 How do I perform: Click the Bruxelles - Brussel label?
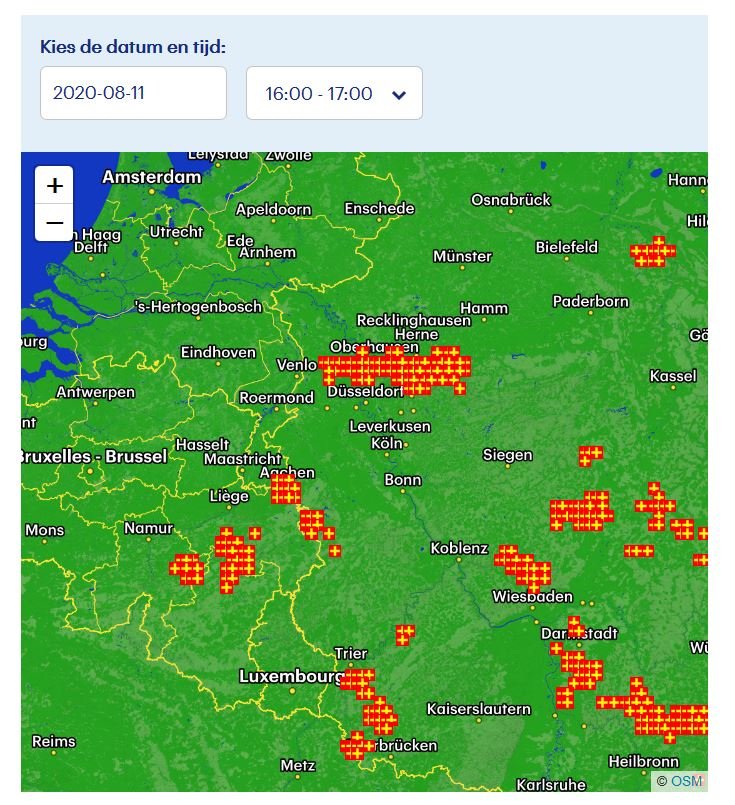click(x=94, y=456)
